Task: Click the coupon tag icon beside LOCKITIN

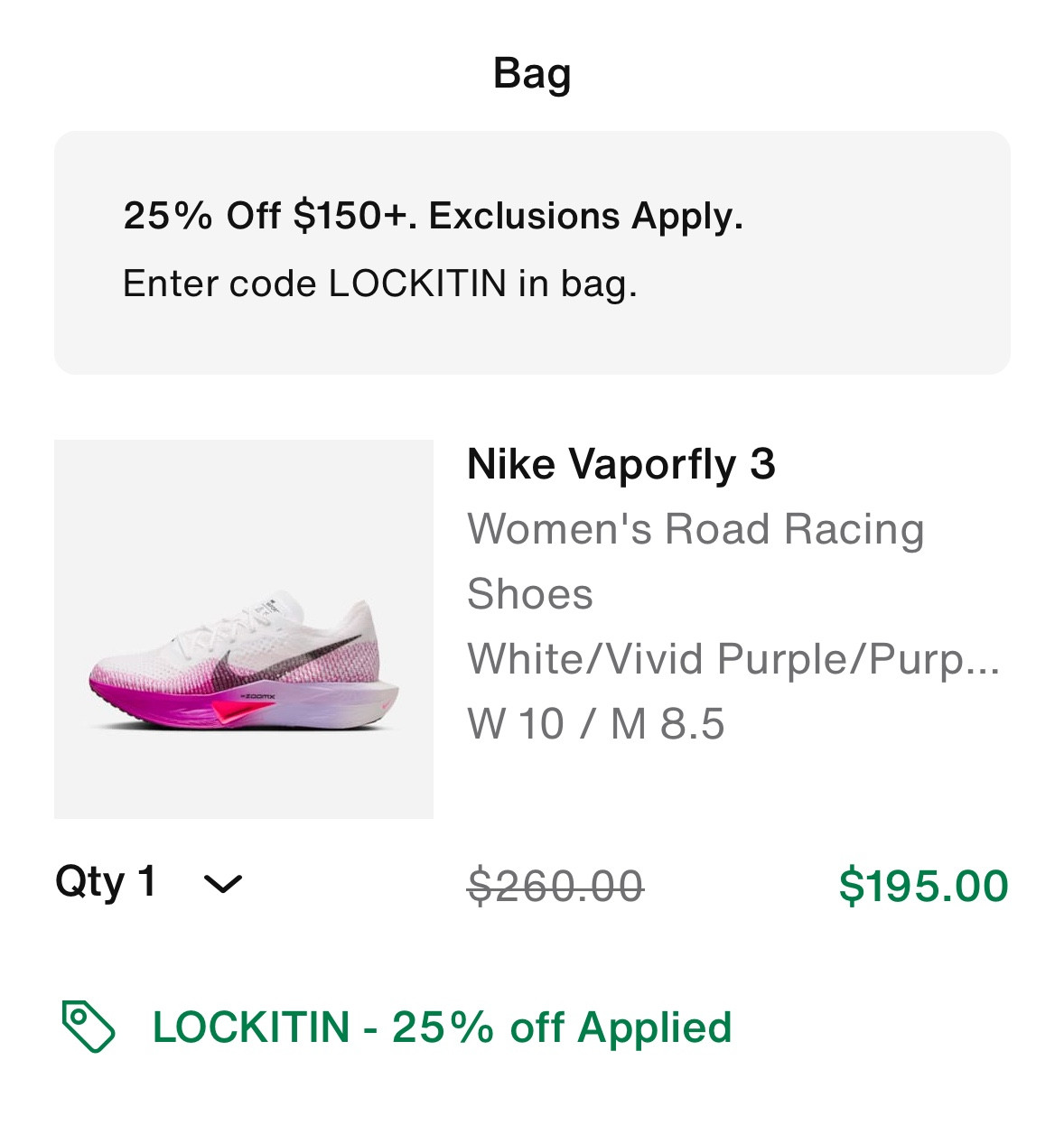Action: coord(87,1027)
